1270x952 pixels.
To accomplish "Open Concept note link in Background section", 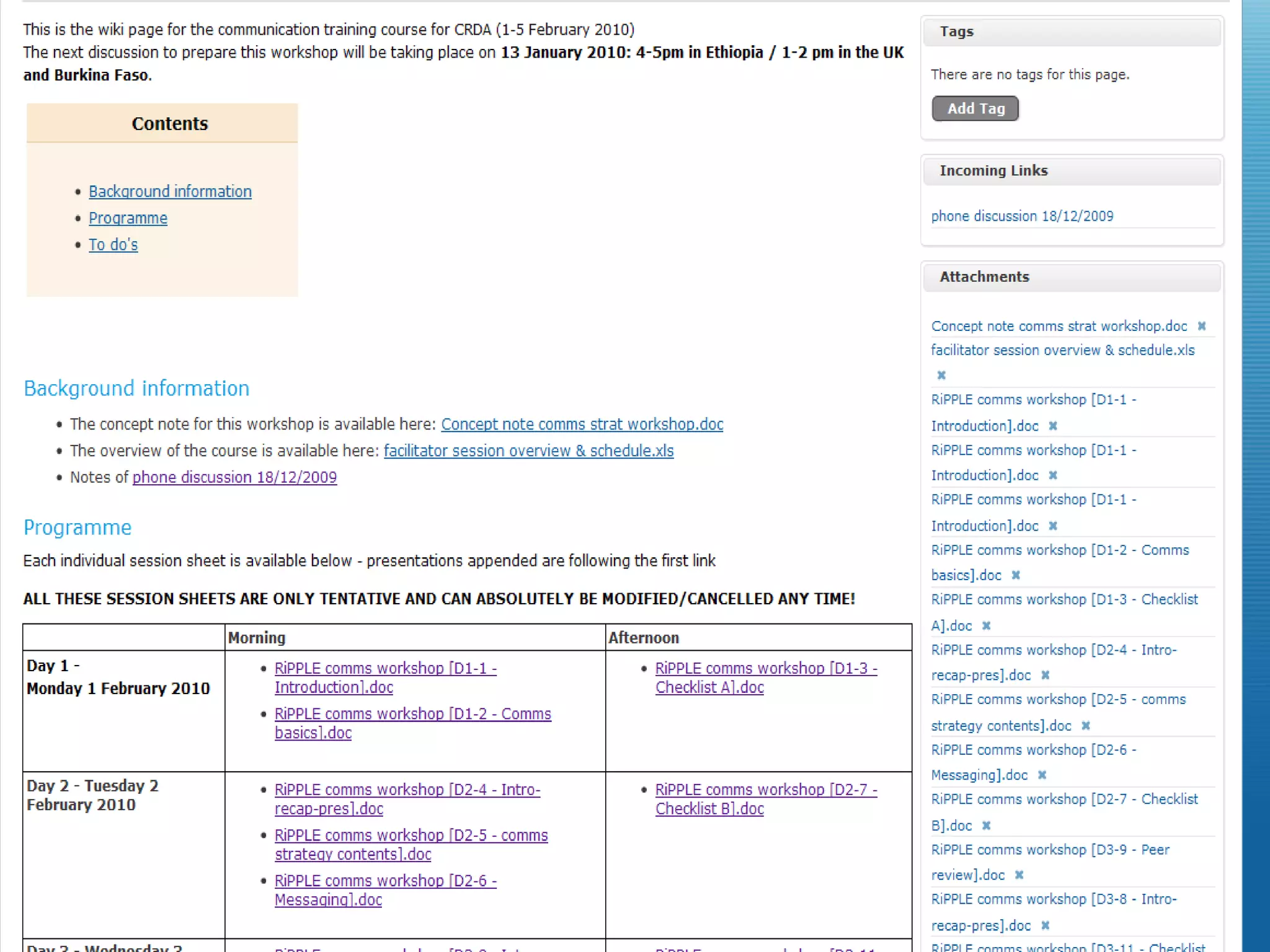I will pyautogui.click(x=582, y=425).
